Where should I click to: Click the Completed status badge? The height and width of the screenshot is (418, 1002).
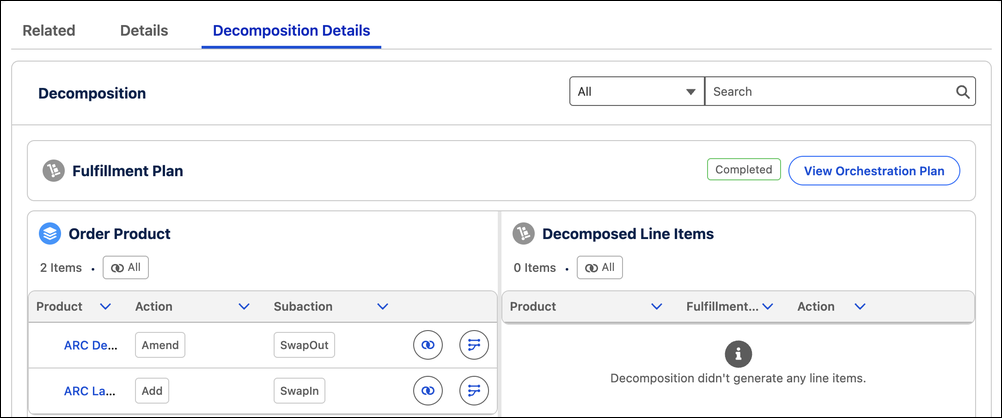coord(744,170)
